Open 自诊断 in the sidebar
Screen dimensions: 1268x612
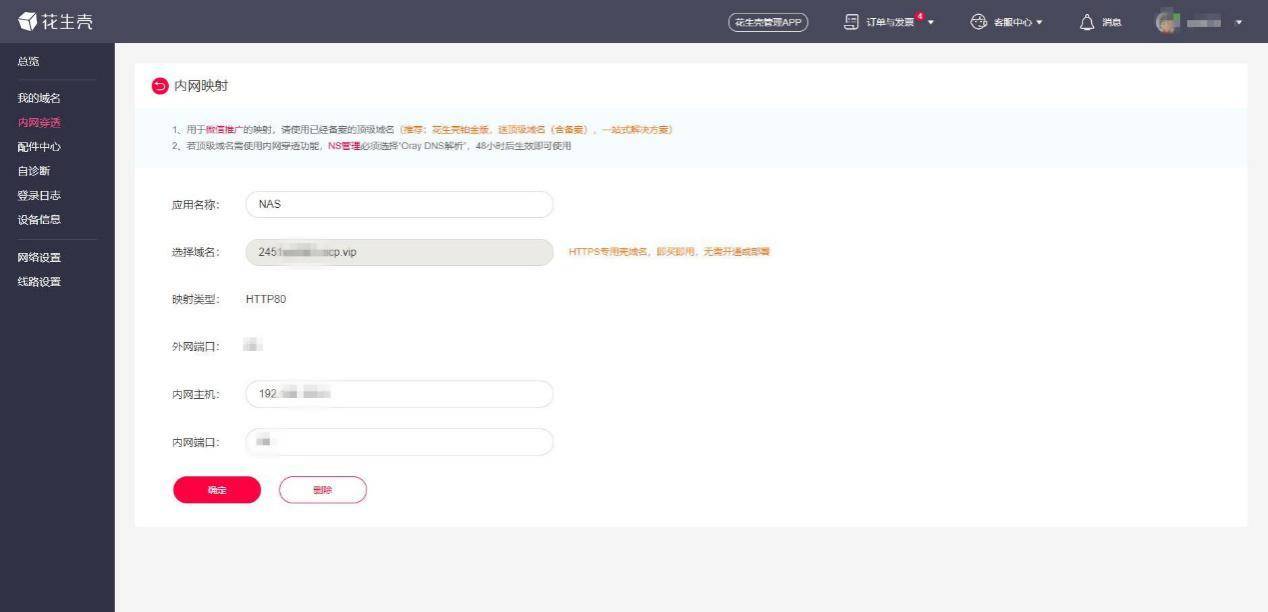tap(33, 171)
